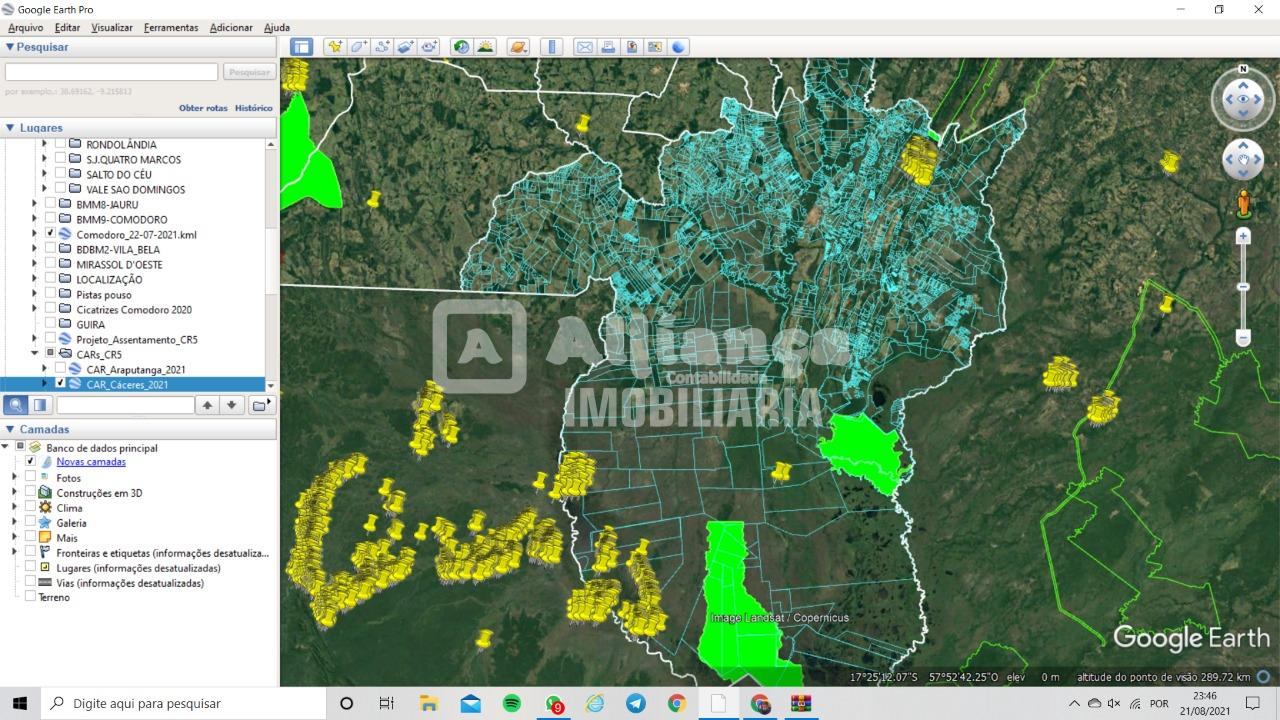Click the Move joystick hand control
Screen dimensions: 1280x720
[1243, 159]
